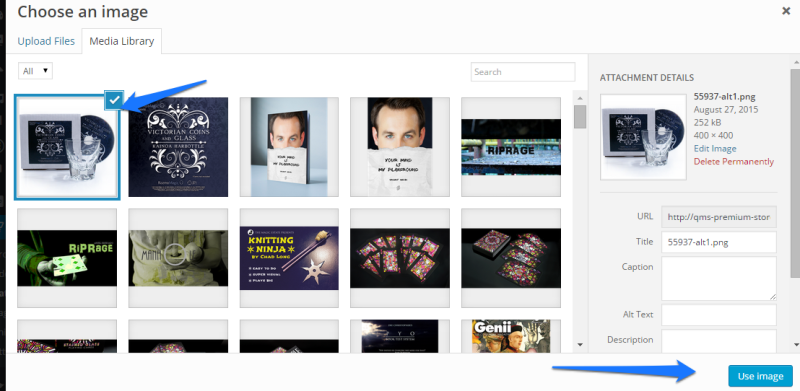800x391 pixels.
Task: Click the 400 × 400 dimensions text
Action: pyautogui.click(x=713, y=135)
